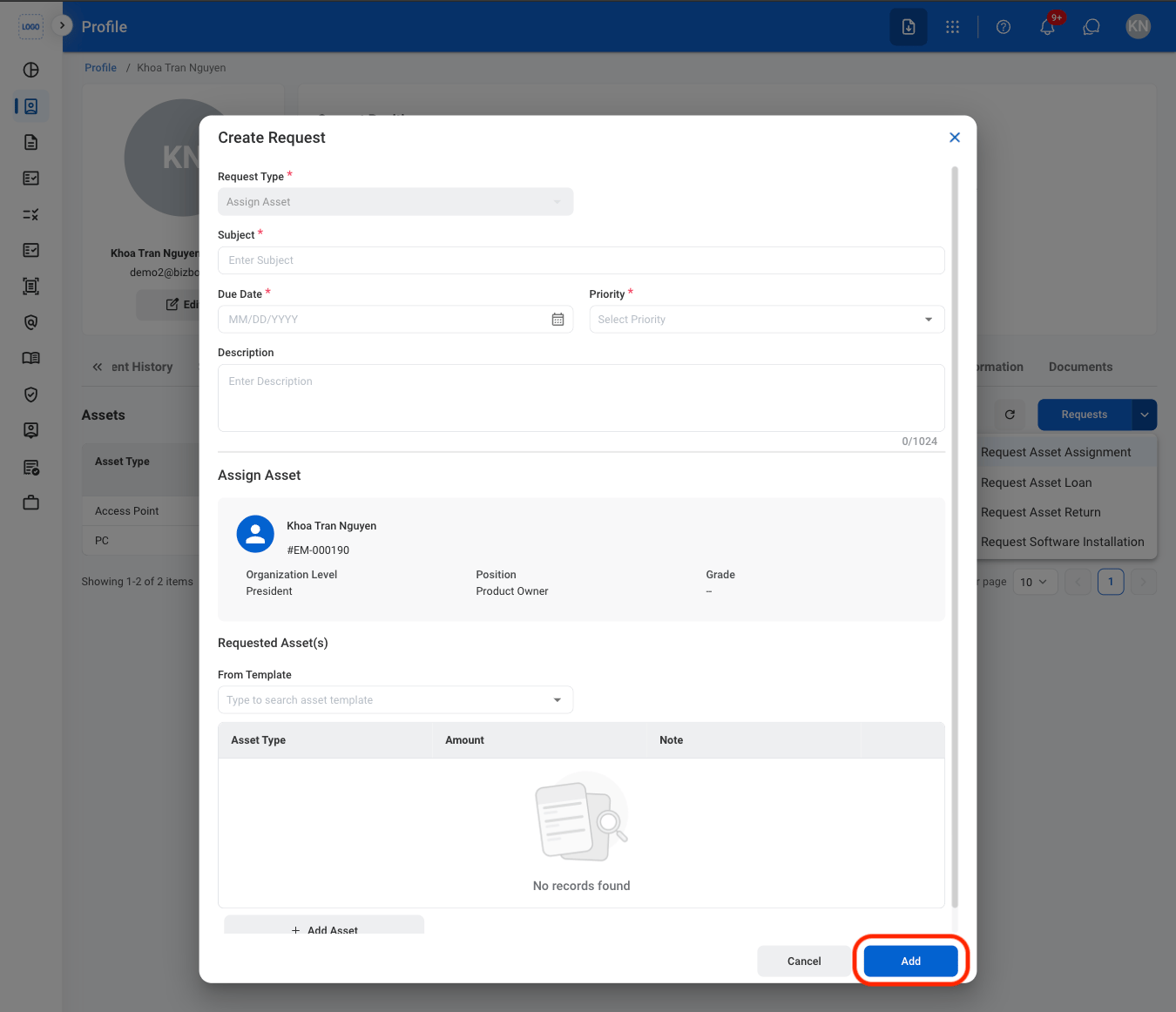Open the help question mark icon

1004,27
